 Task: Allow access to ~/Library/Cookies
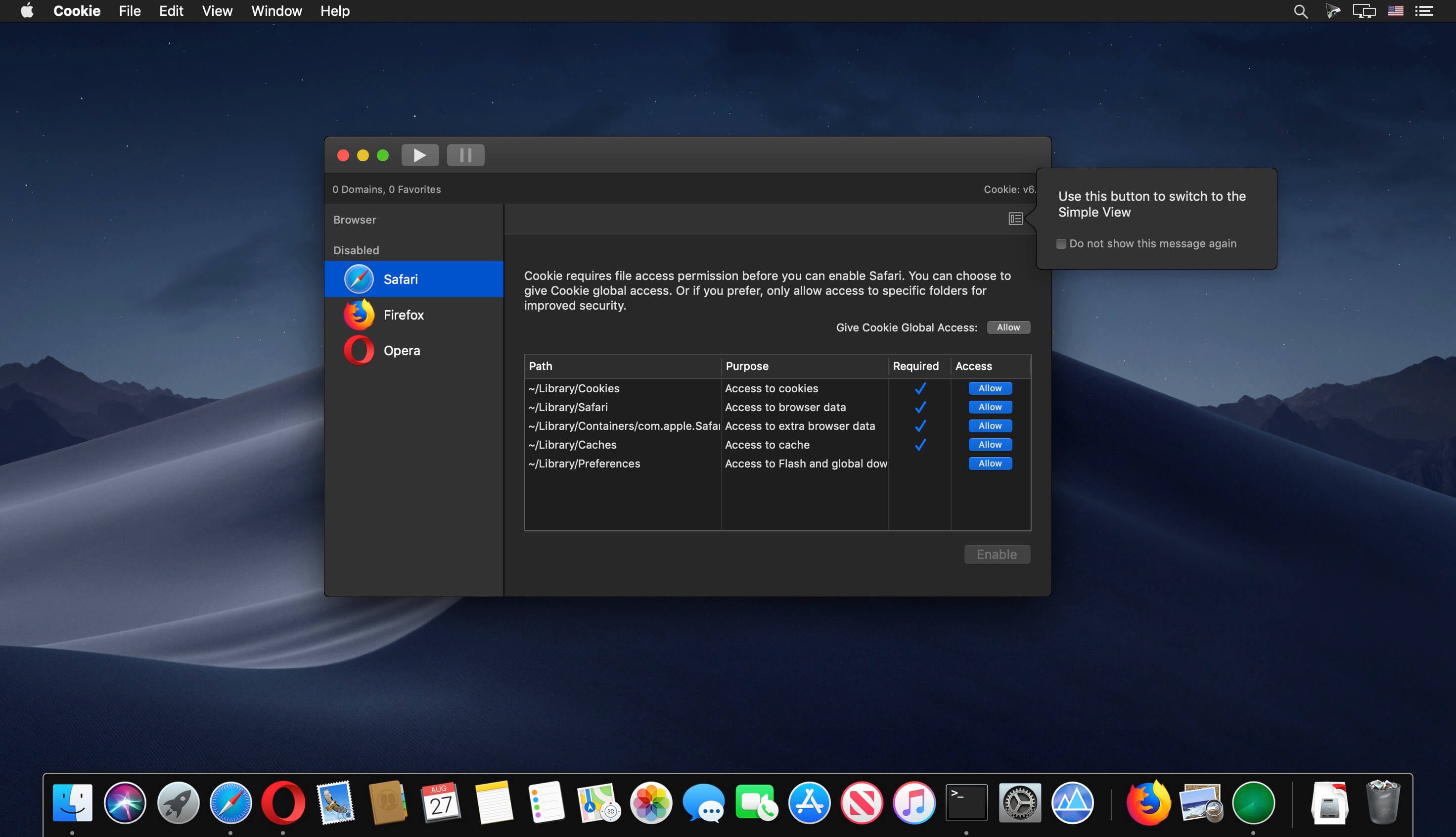pos(990,389)
